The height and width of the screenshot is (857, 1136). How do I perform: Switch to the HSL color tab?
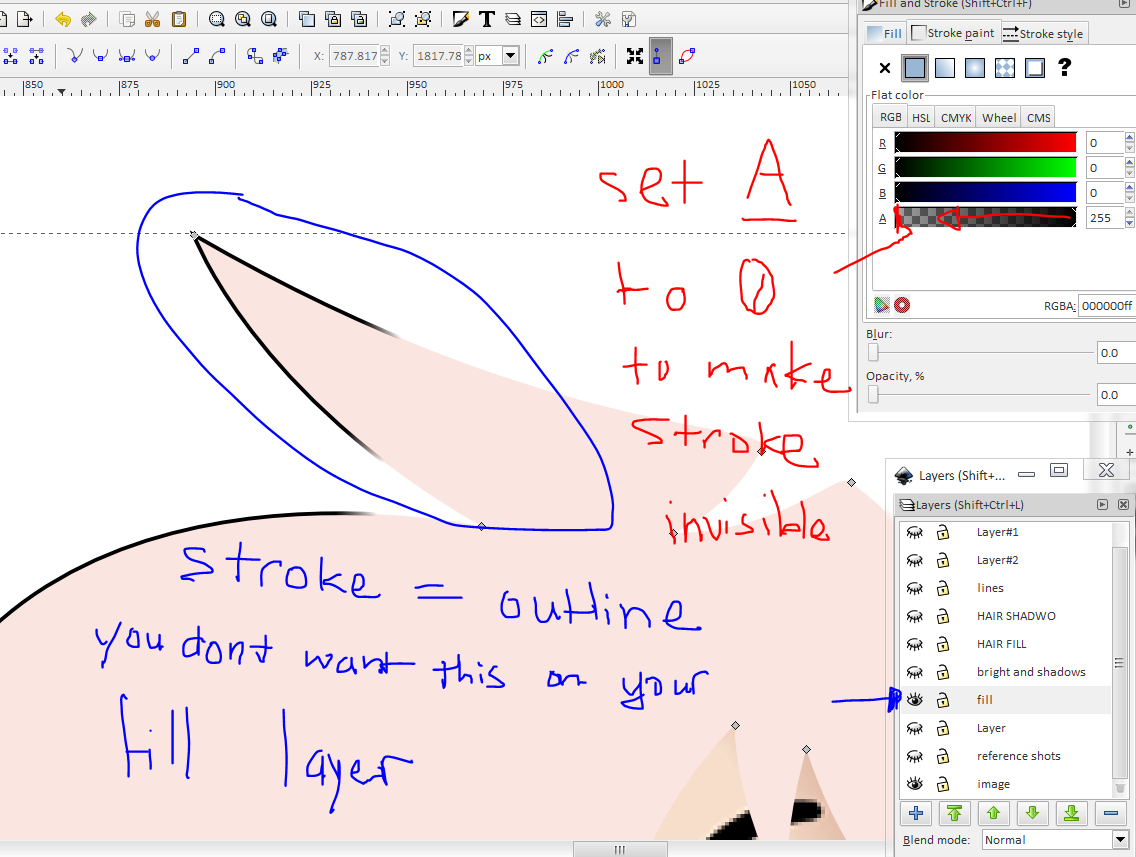[921, 117]
